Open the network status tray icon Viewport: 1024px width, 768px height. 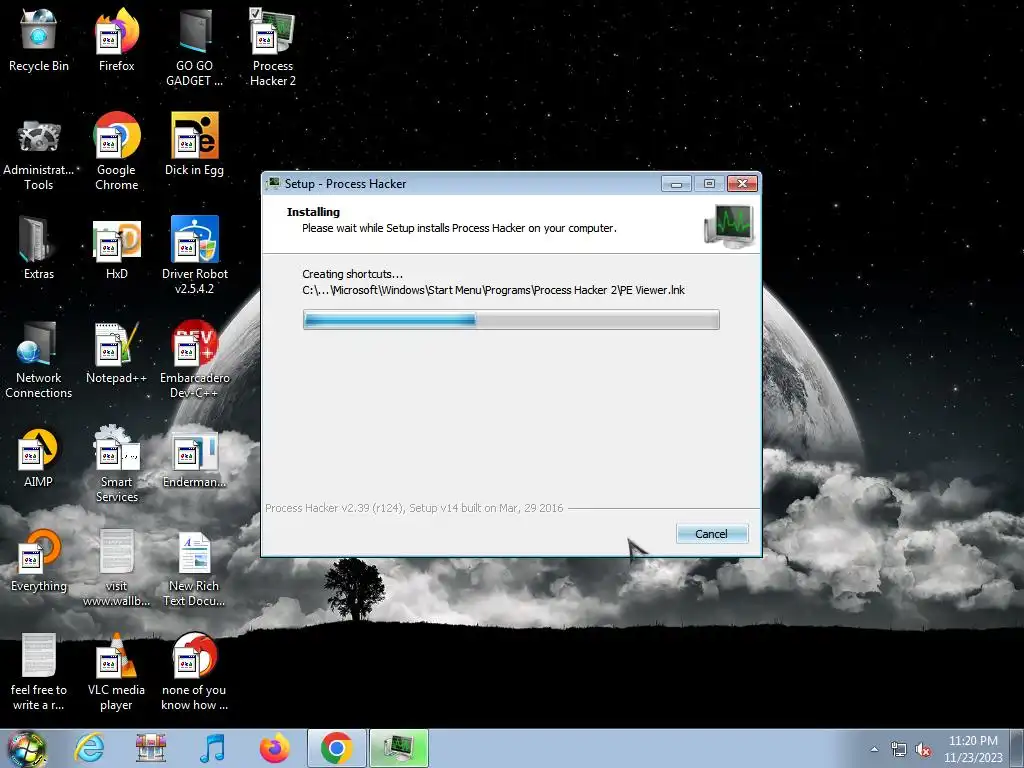(x=899, y=749)
